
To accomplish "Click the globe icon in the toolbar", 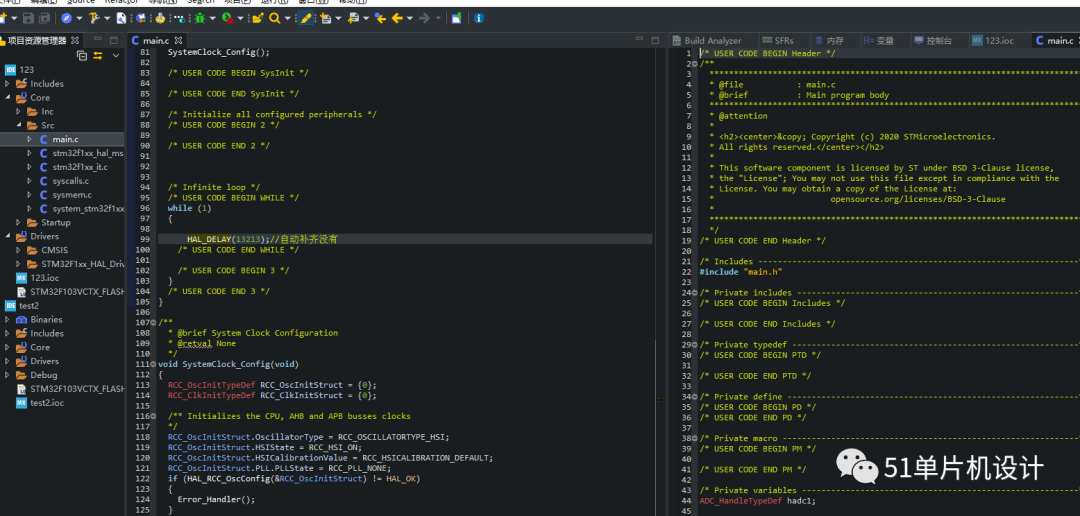I will point(141,19).
